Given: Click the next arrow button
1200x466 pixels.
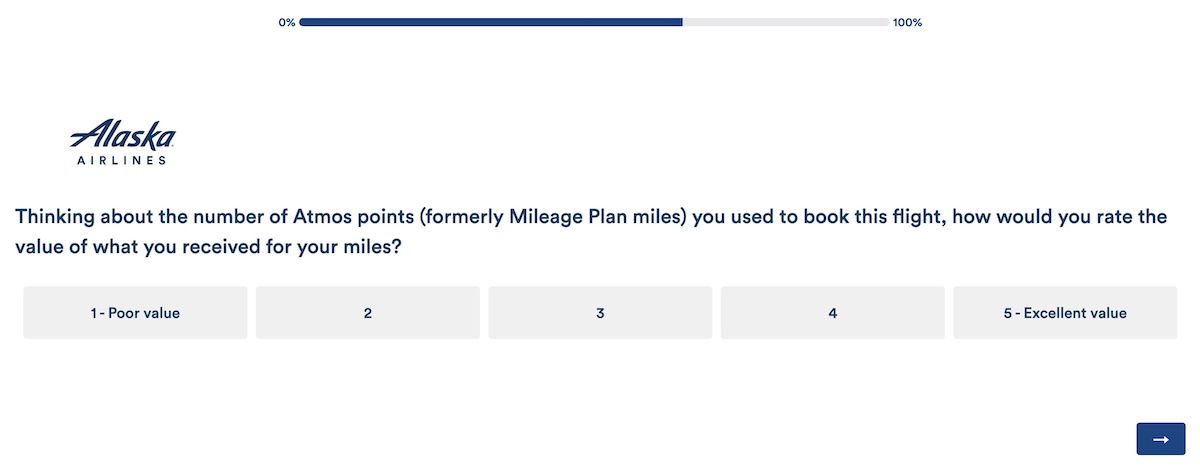Looking at the screenshot, I should 1160,439.
